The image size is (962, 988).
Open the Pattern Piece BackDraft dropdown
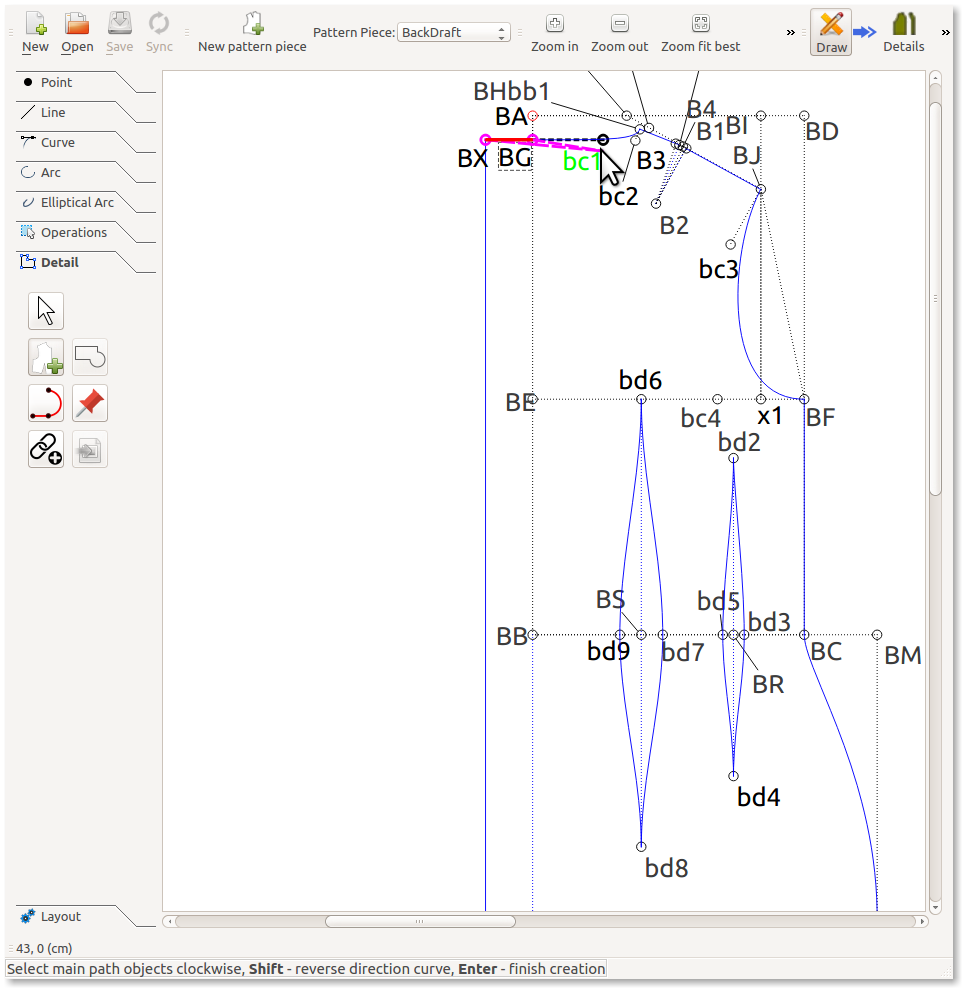pos(455,33)
